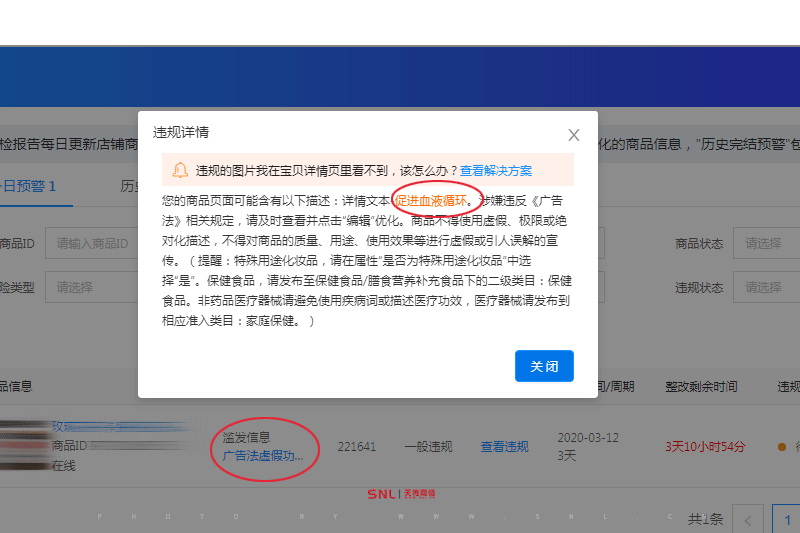Expand the 违规状态 dropdown
This screenshot has height=533, width=800.
point(765,287)
